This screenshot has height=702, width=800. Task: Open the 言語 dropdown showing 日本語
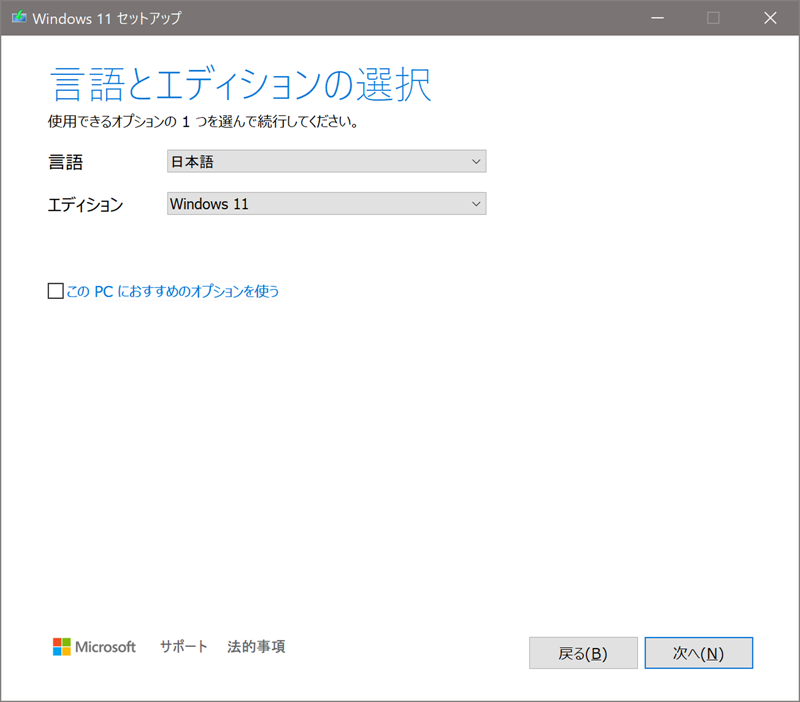(x=327, y=161)
